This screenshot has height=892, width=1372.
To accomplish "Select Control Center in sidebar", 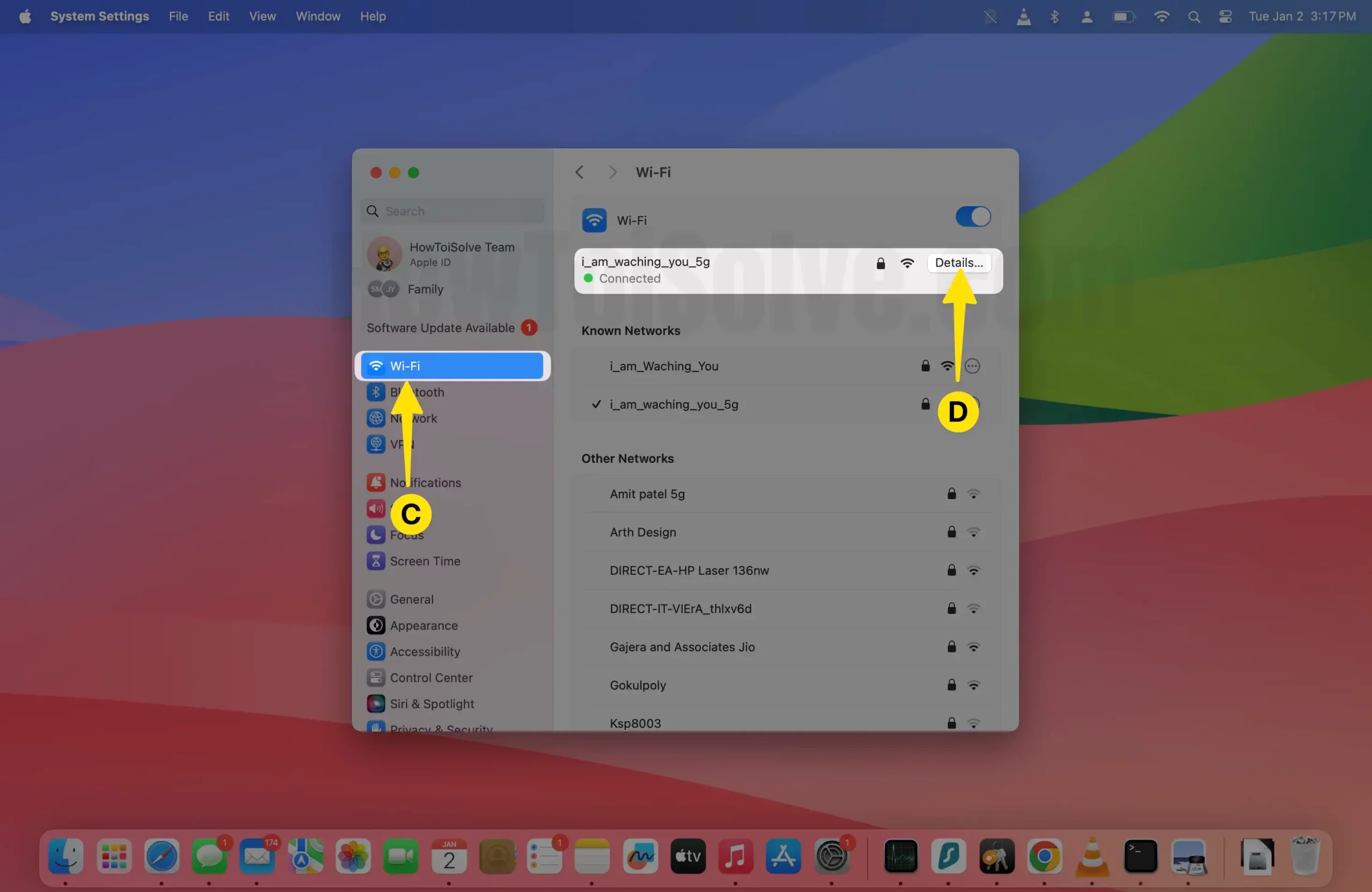I will click(430, 678).
